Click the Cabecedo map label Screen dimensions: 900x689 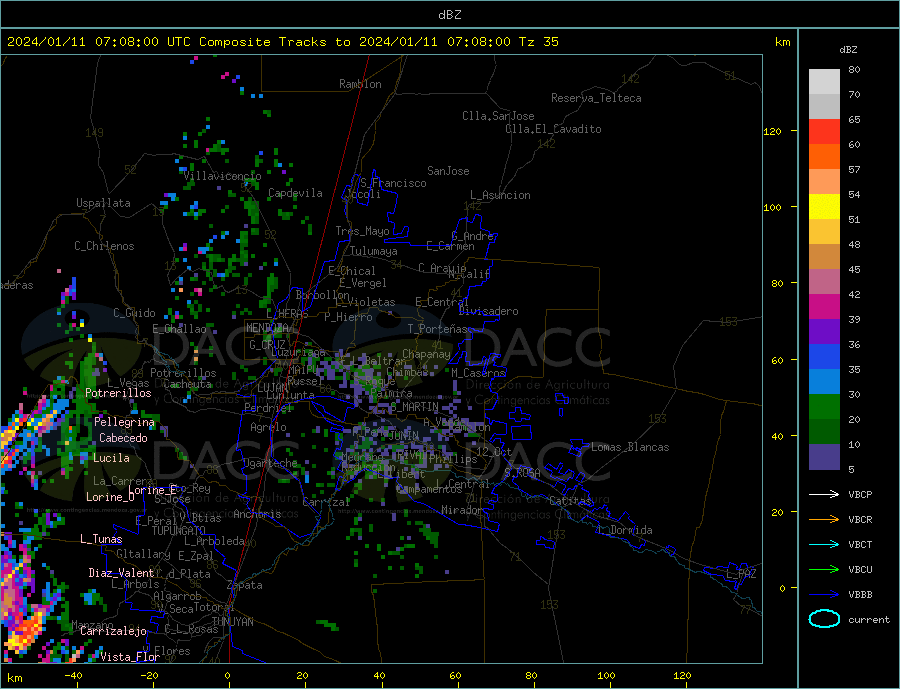[x=123, y=438]
